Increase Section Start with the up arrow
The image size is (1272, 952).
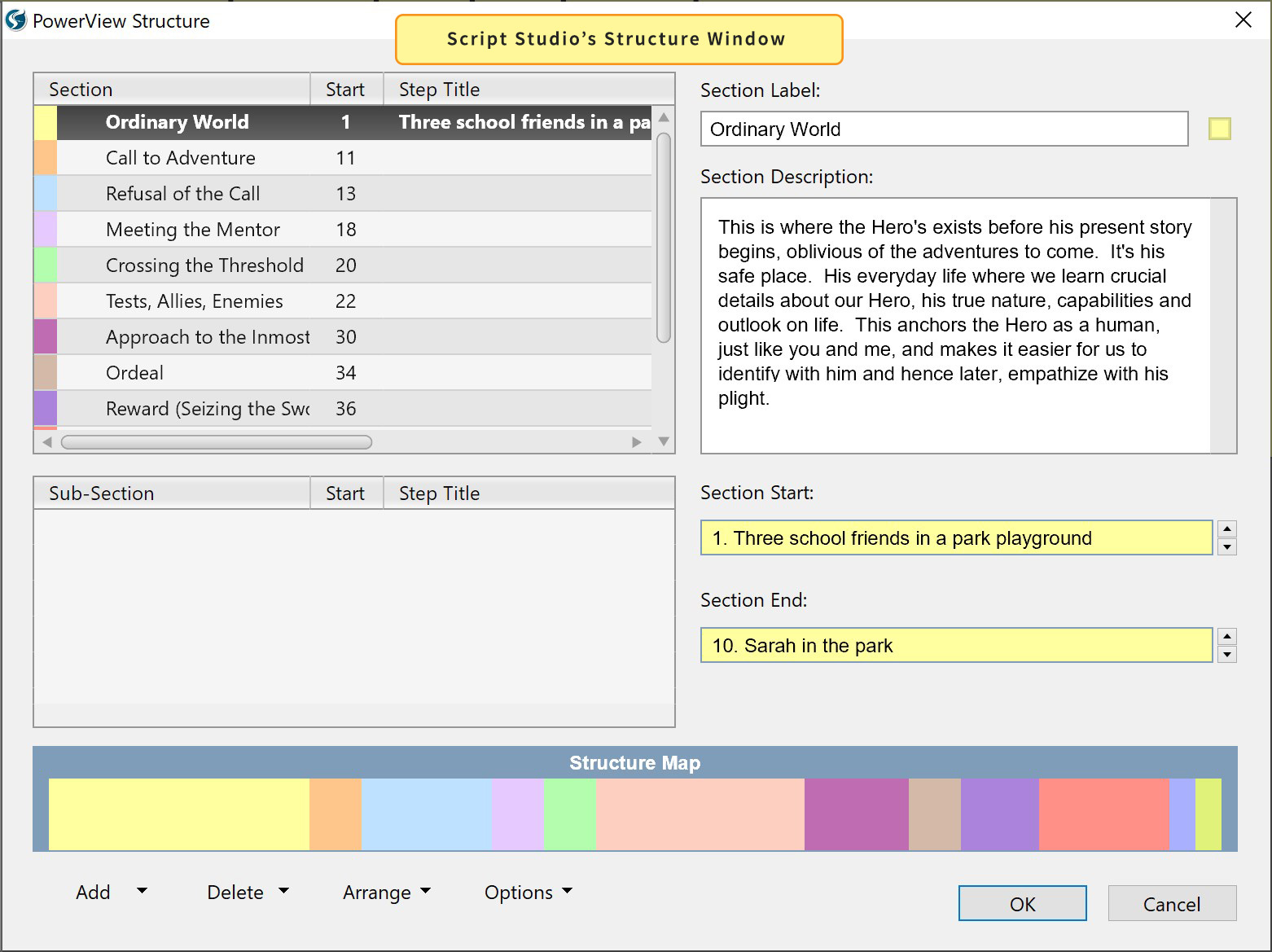pyautogui.click(x=1227, y=529)
